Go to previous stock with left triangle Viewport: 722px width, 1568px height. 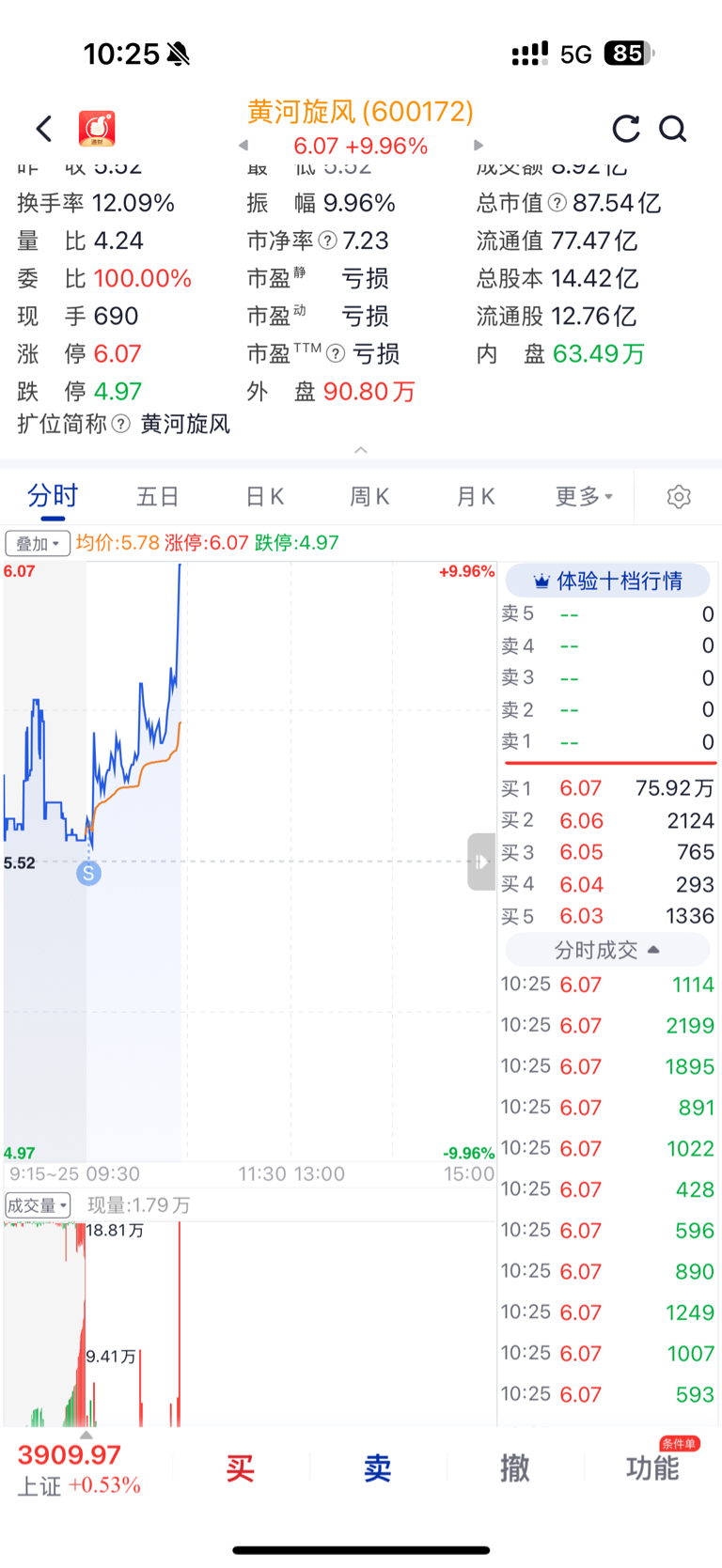(243, 146)
